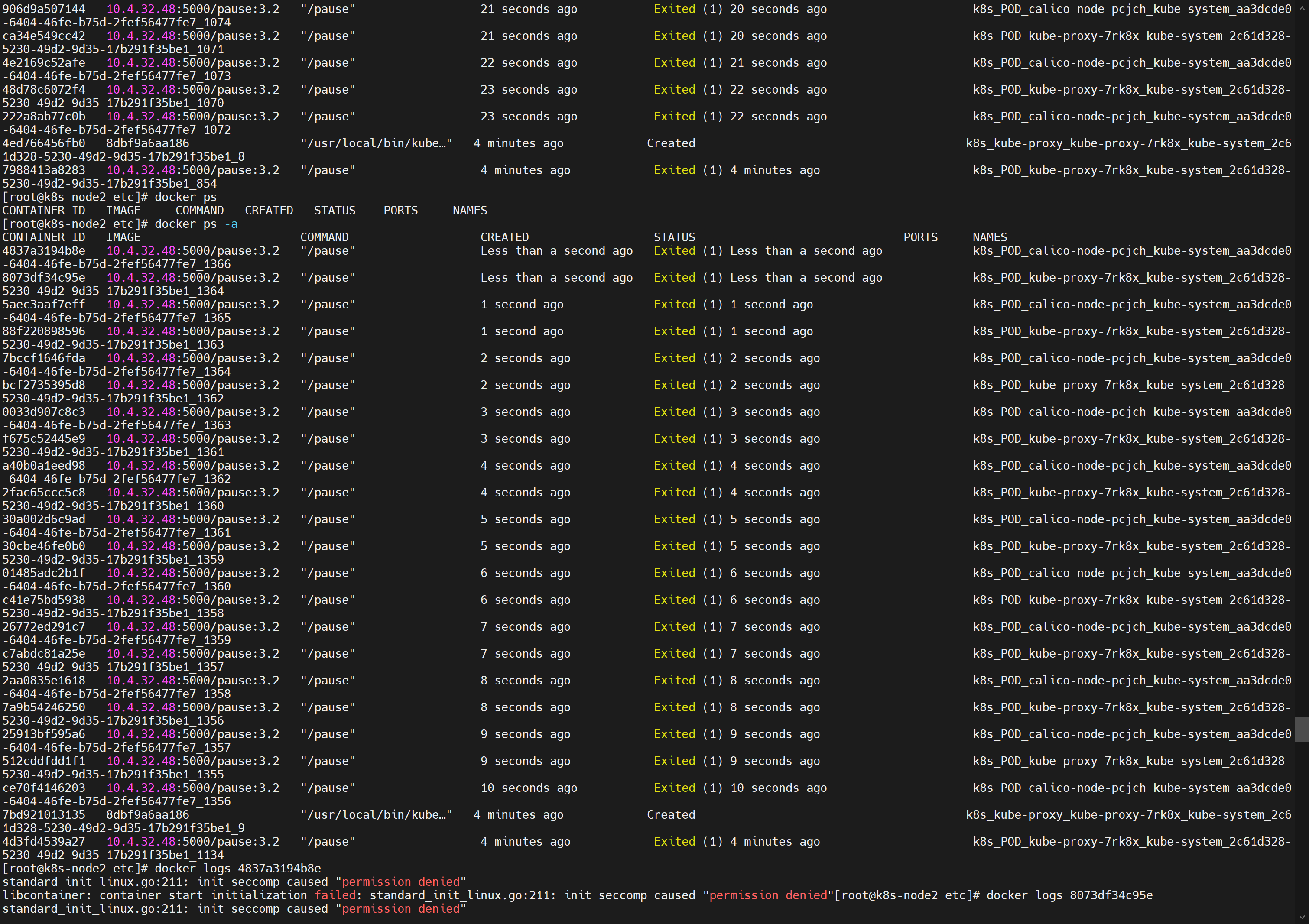Click container ID 7988413a8283
1309x924 pixels.
click(x=44, y=169)
